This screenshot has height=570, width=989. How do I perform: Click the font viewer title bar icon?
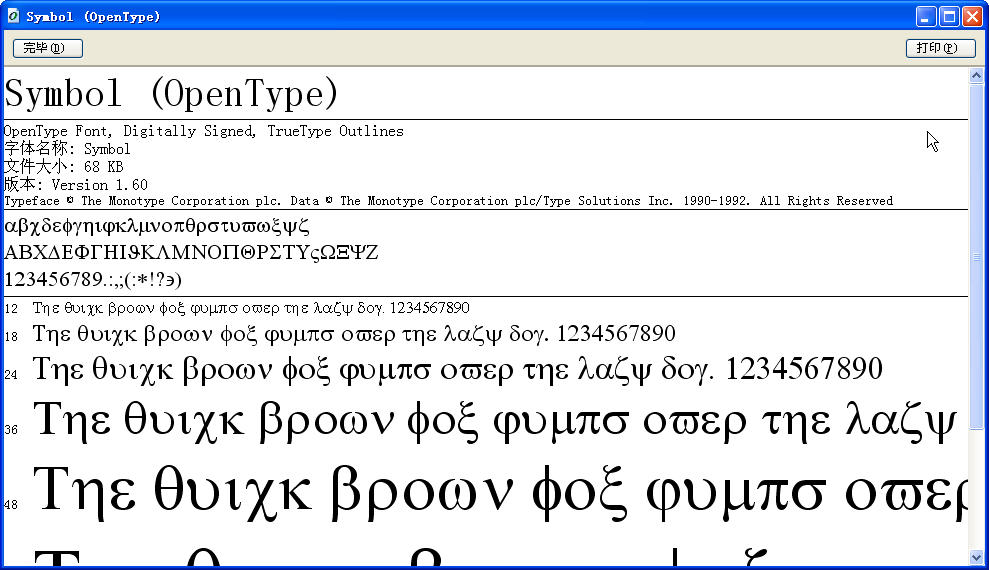pyautogui.click(x=12, y=16)
